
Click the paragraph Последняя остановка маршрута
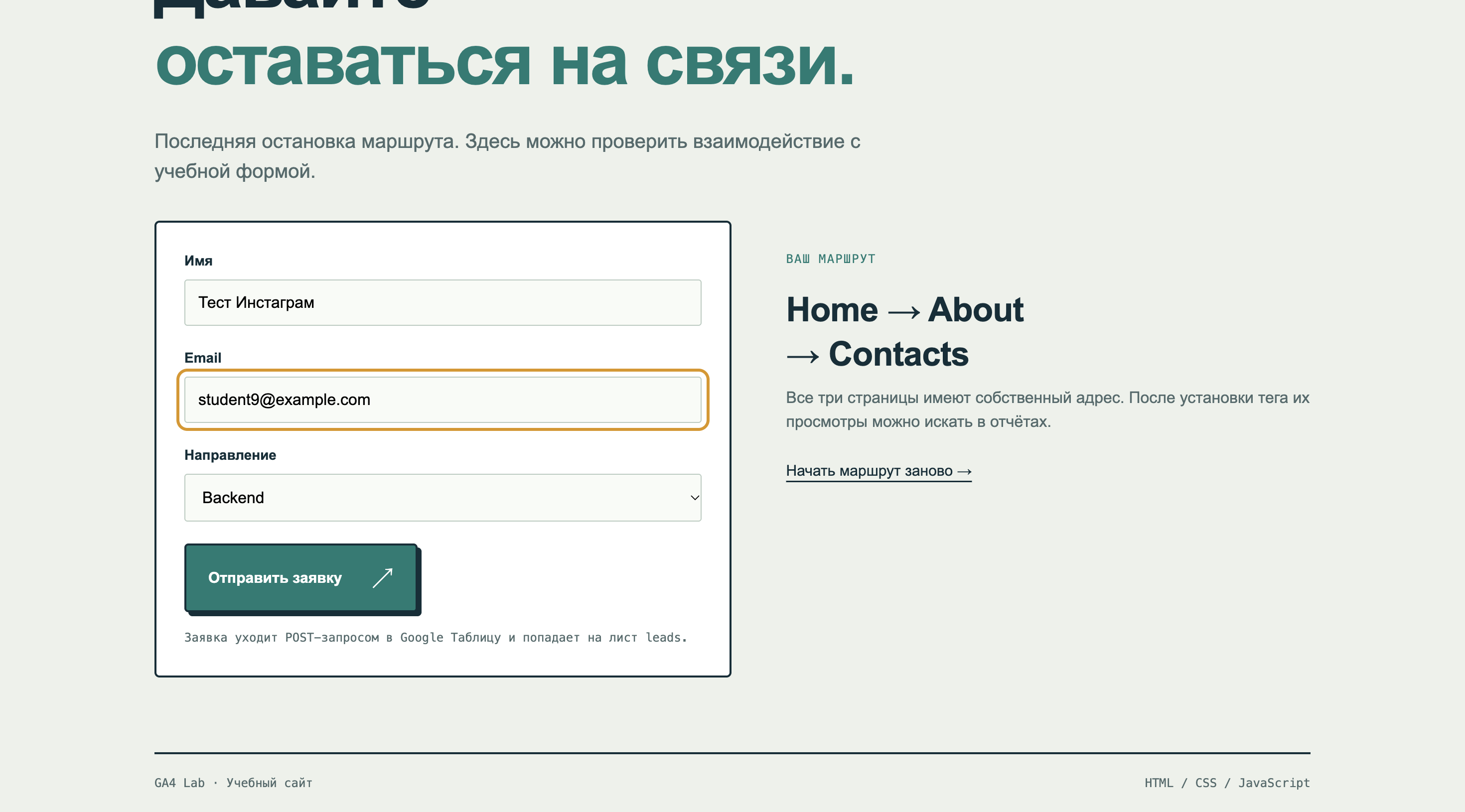click(507, 156)
